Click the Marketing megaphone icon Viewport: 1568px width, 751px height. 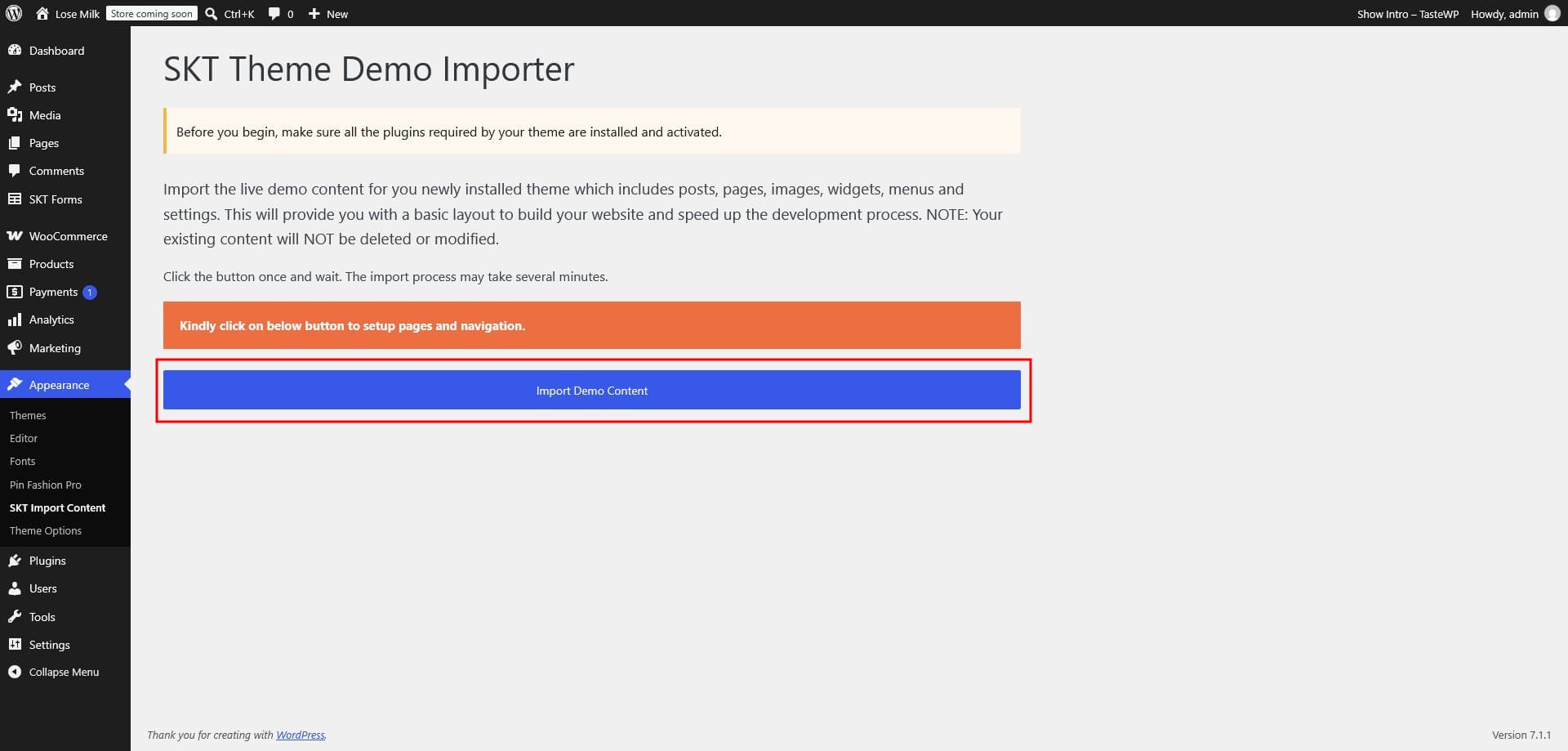click(x=15, y=347)
